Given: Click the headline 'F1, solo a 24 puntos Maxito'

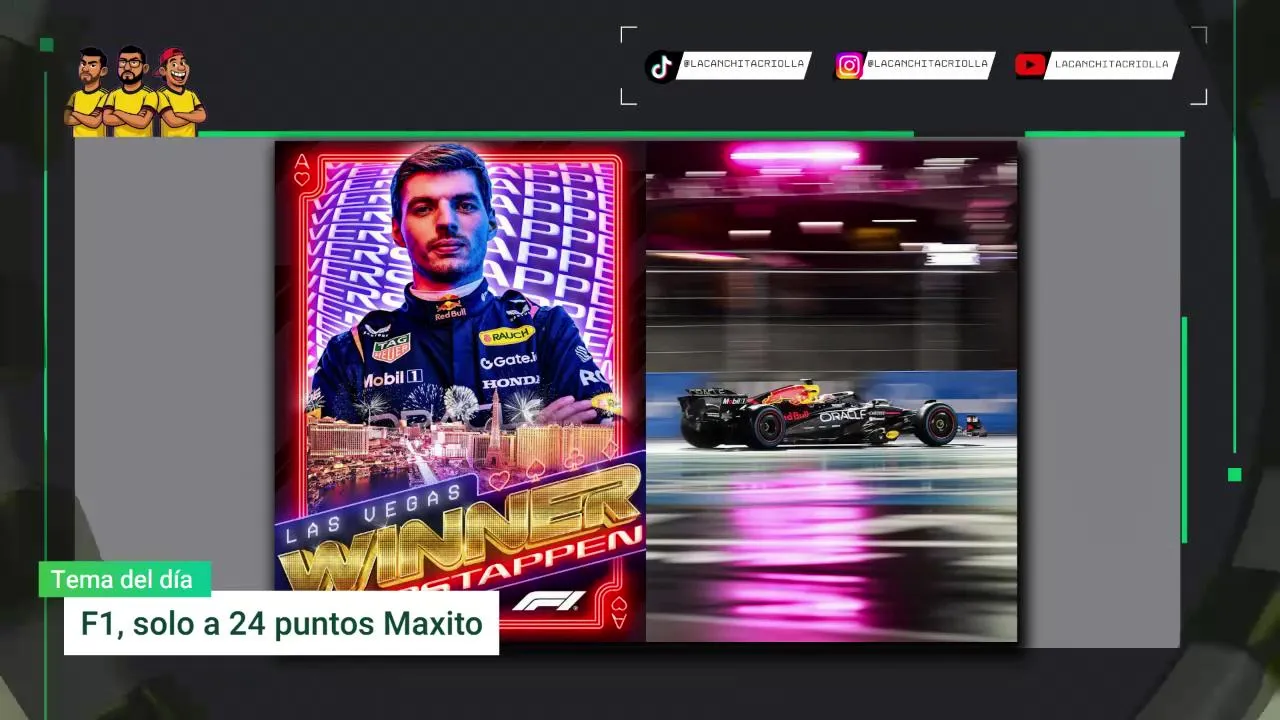Looking at the screenshot, I should click(x=281, y=624).
